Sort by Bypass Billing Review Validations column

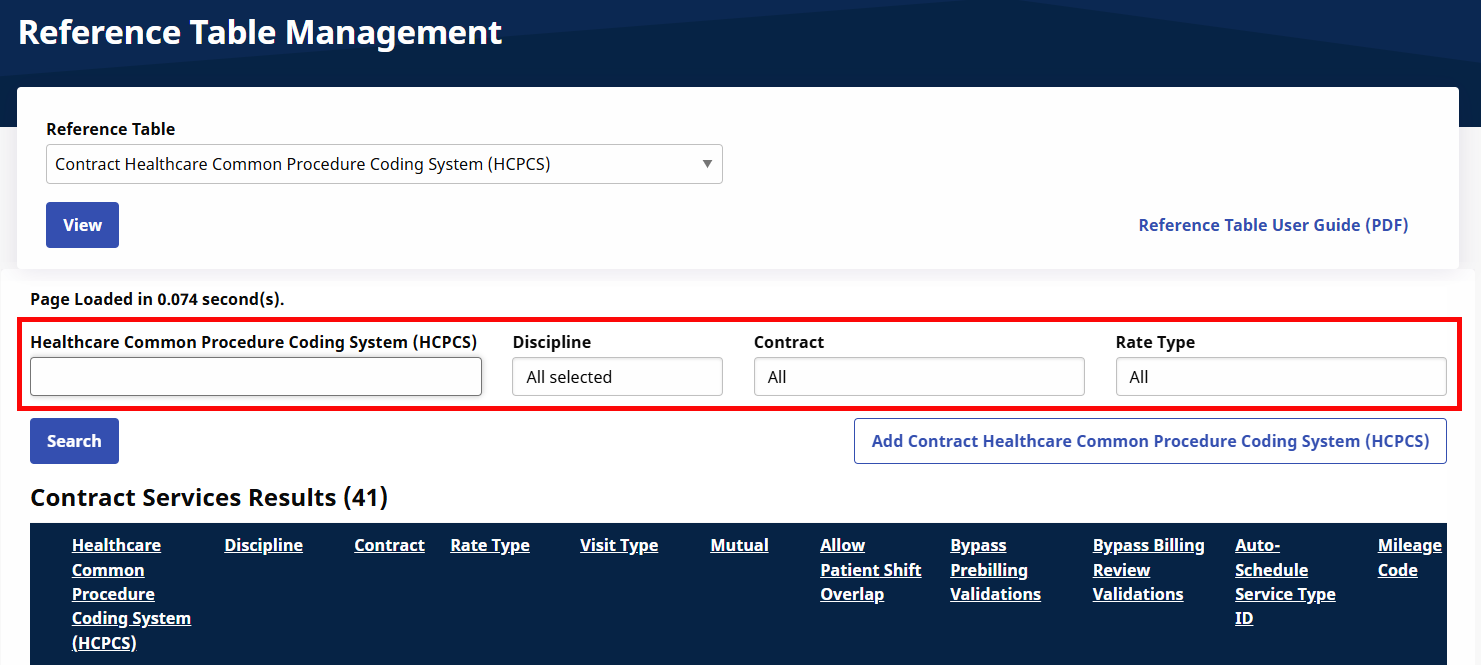(1148, 569)
